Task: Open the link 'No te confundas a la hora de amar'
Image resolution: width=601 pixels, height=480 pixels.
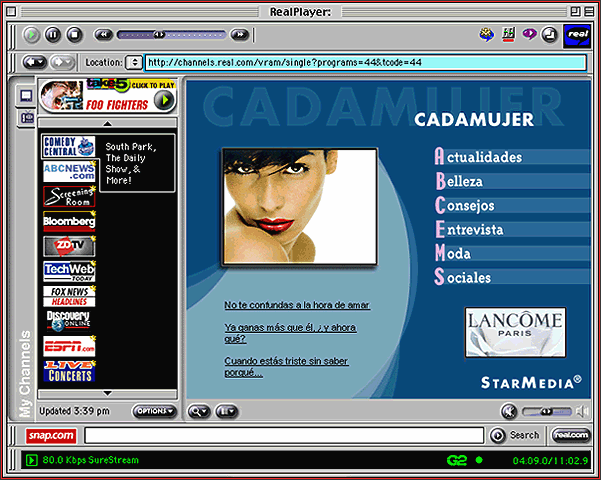Action: [297, 305]
